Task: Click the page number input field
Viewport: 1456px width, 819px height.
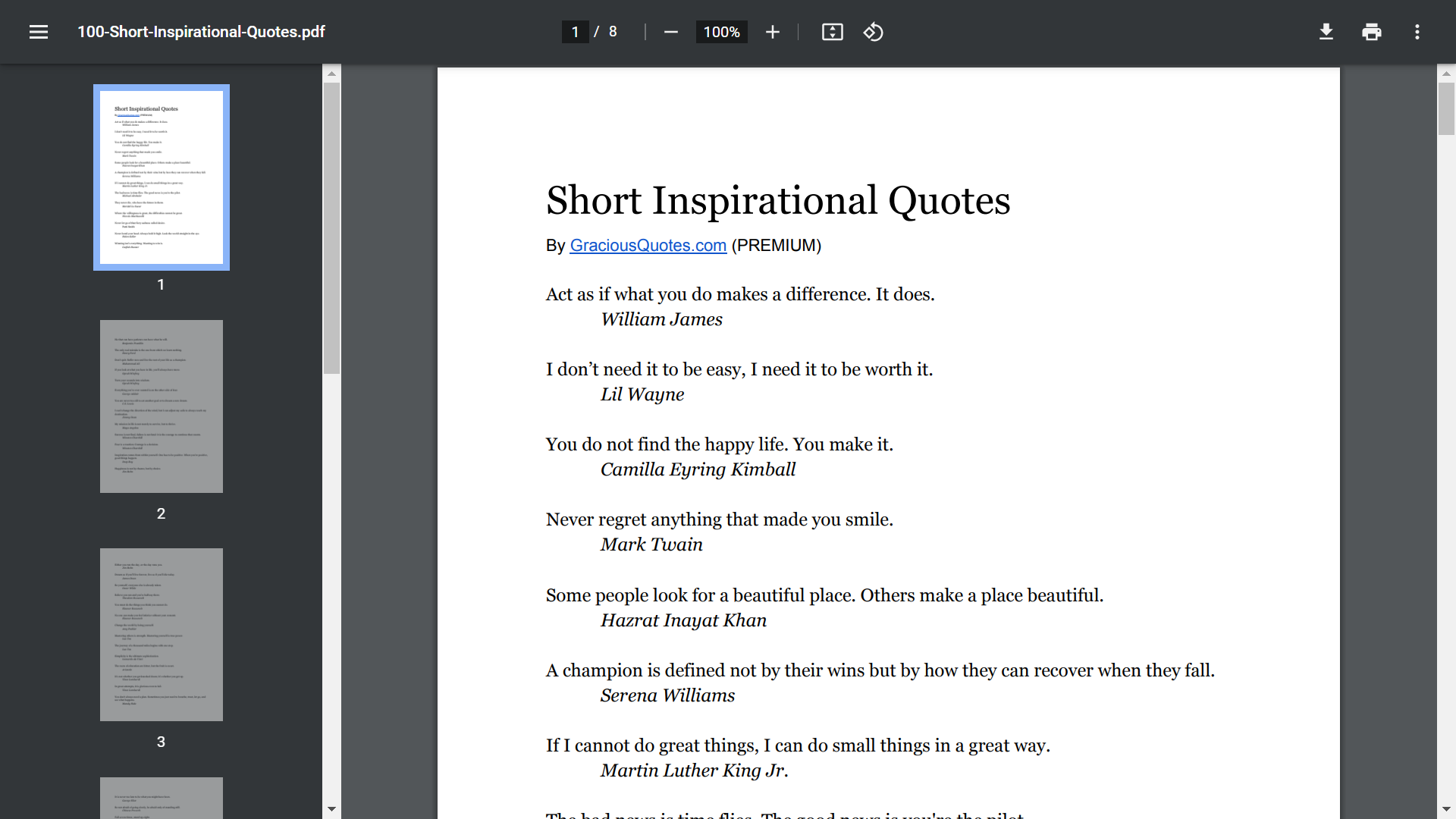Action: tap(575, 32)
